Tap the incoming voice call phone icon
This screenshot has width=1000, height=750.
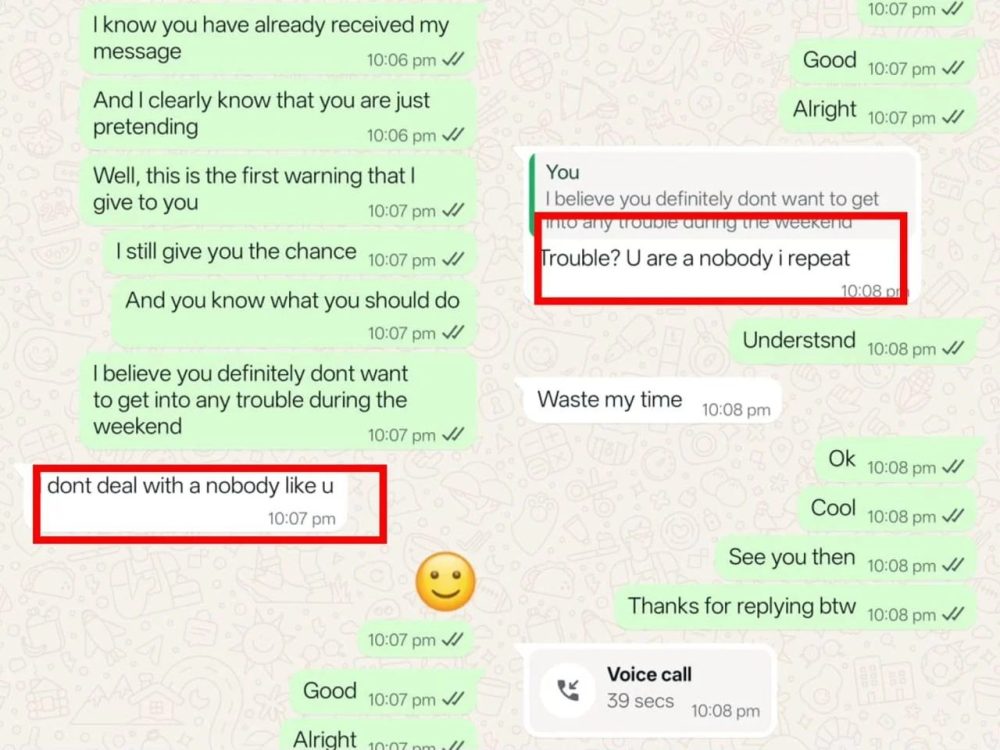[568, 691]
